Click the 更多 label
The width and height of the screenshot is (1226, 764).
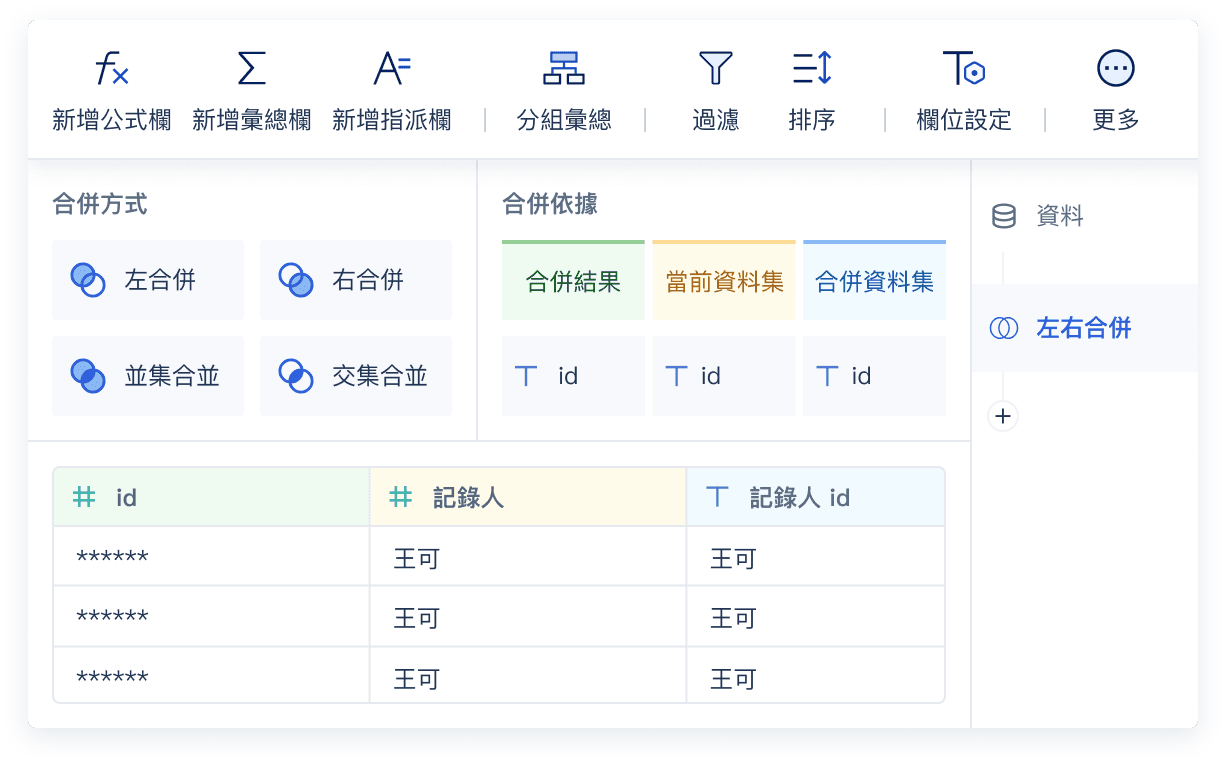pos(1116,121)
